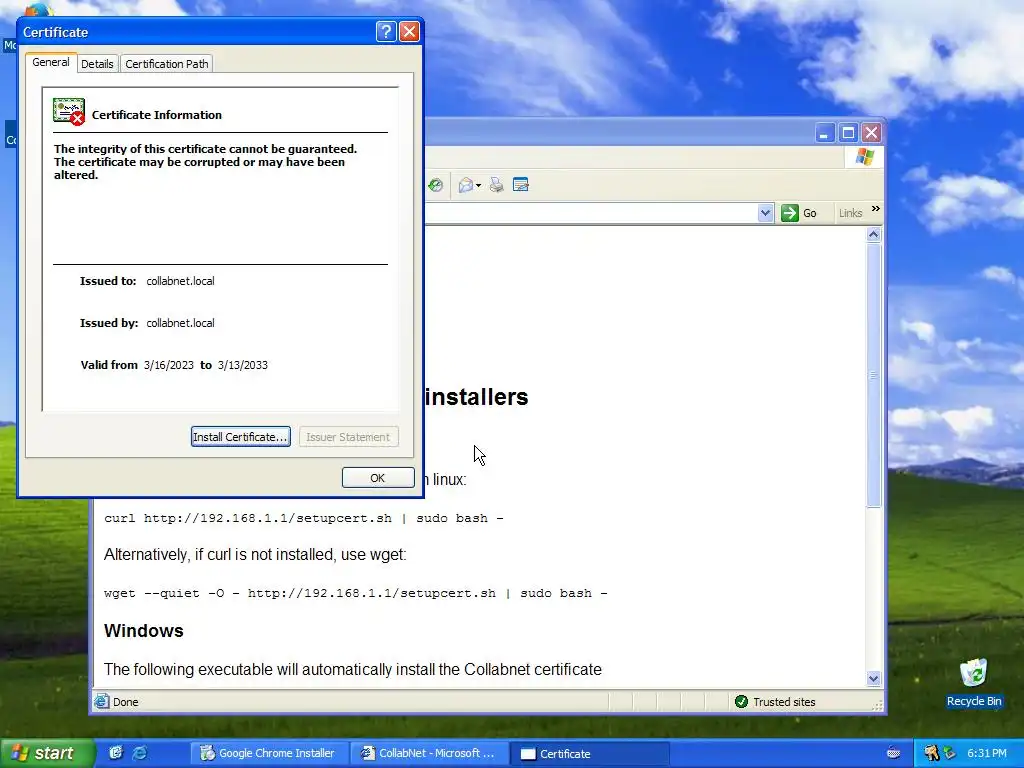Confirm the Certificate dialog with OK
This screenshot has height=768, width=1024.
(377, 477)
